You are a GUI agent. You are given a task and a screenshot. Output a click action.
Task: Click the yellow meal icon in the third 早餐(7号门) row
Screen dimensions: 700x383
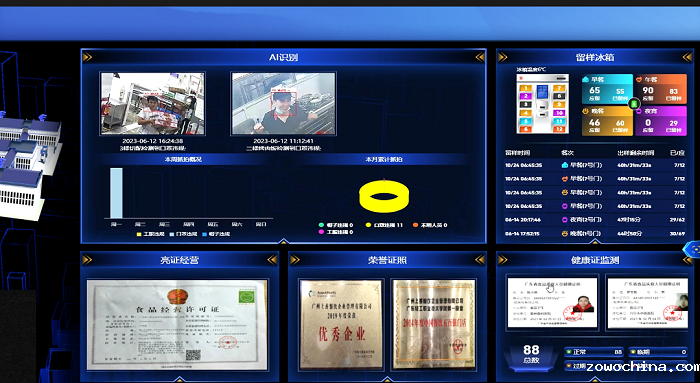[x=565, y=192]
